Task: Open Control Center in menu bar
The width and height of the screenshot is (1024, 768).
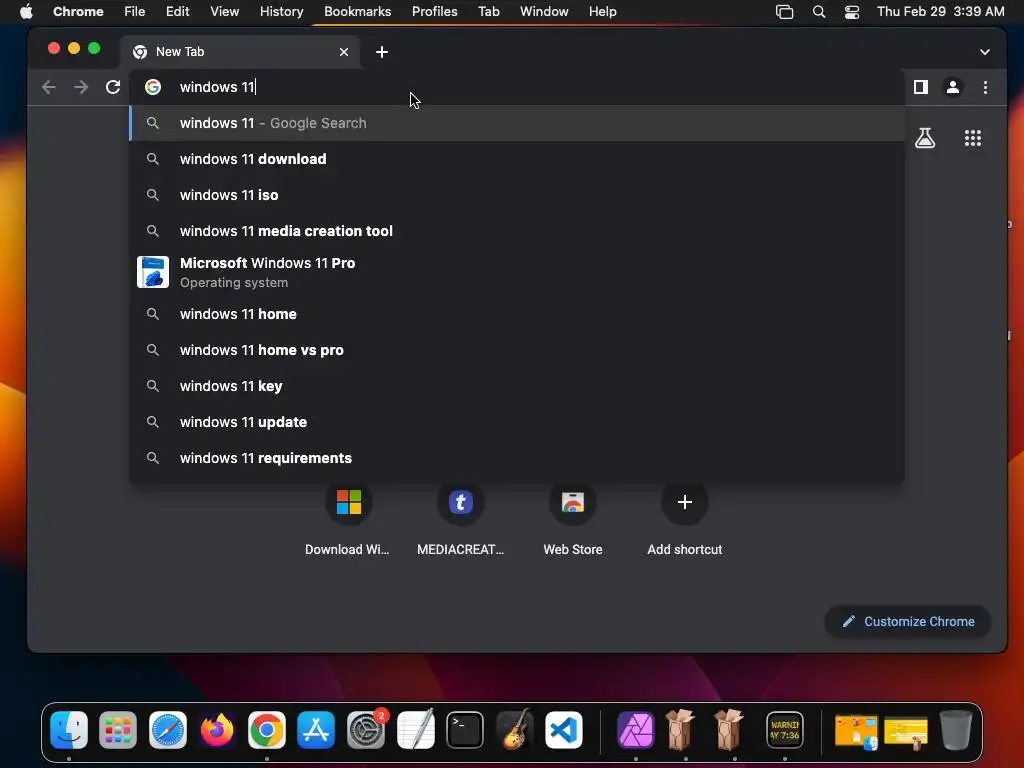Action: [852, 12]
